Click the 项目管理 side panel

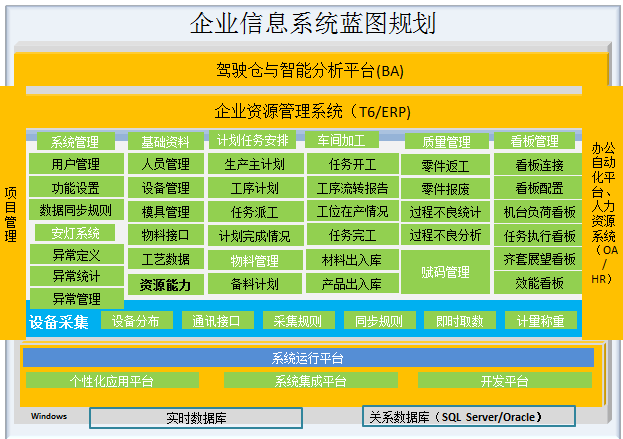coord(11,214)
